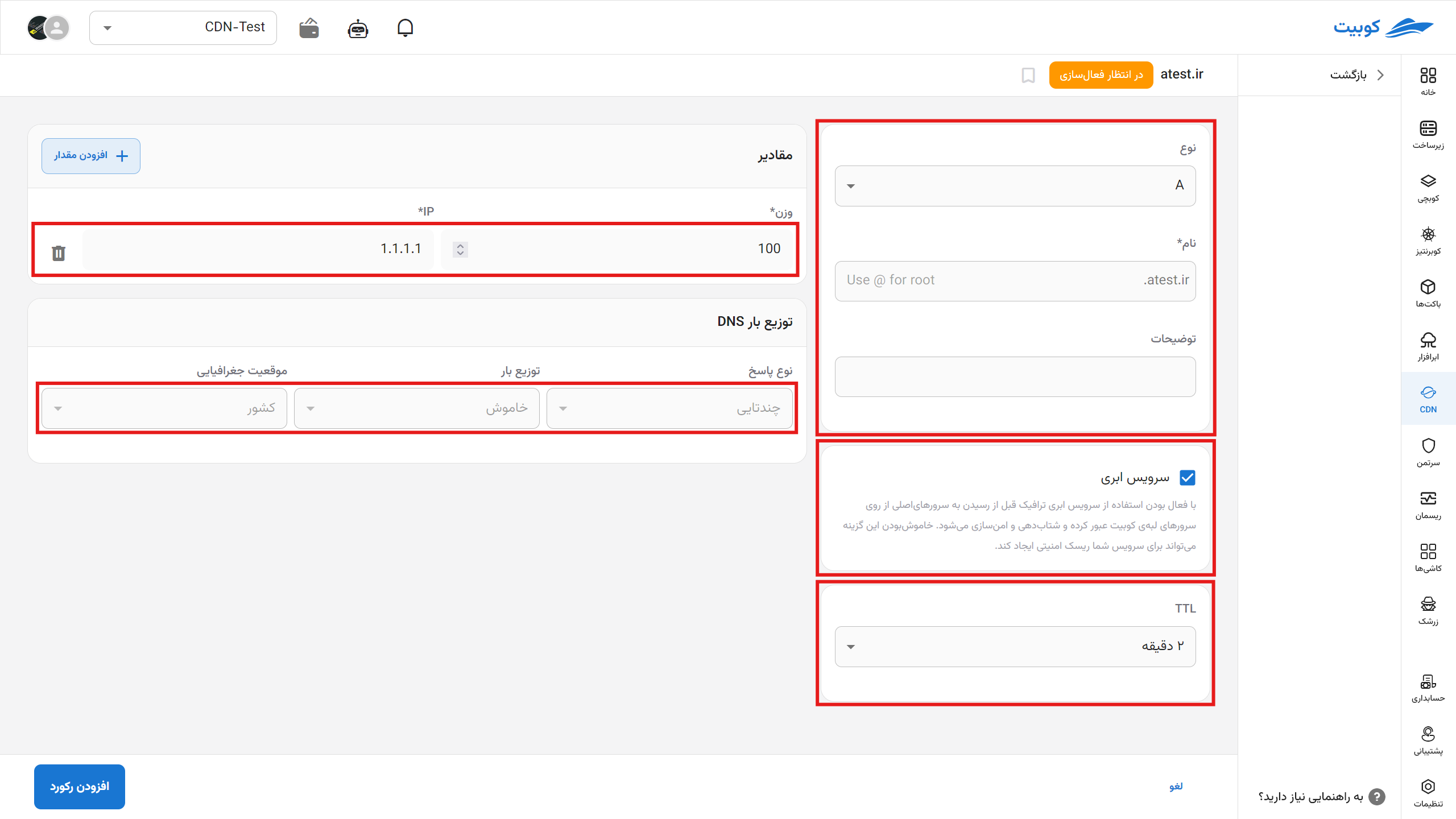Click افزودن مقدار button

[91, 156]
